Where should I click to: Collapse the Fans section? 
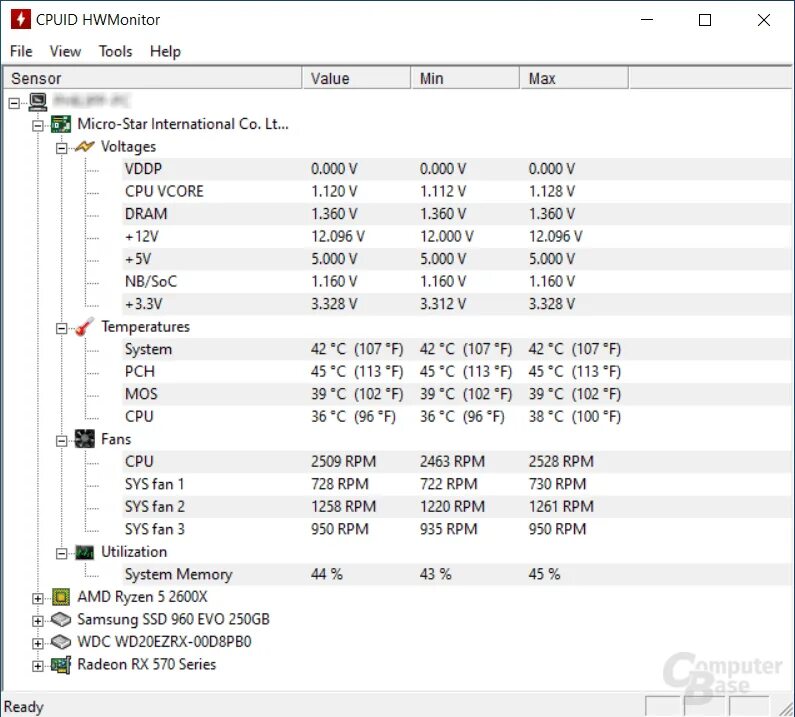(61, 441)
